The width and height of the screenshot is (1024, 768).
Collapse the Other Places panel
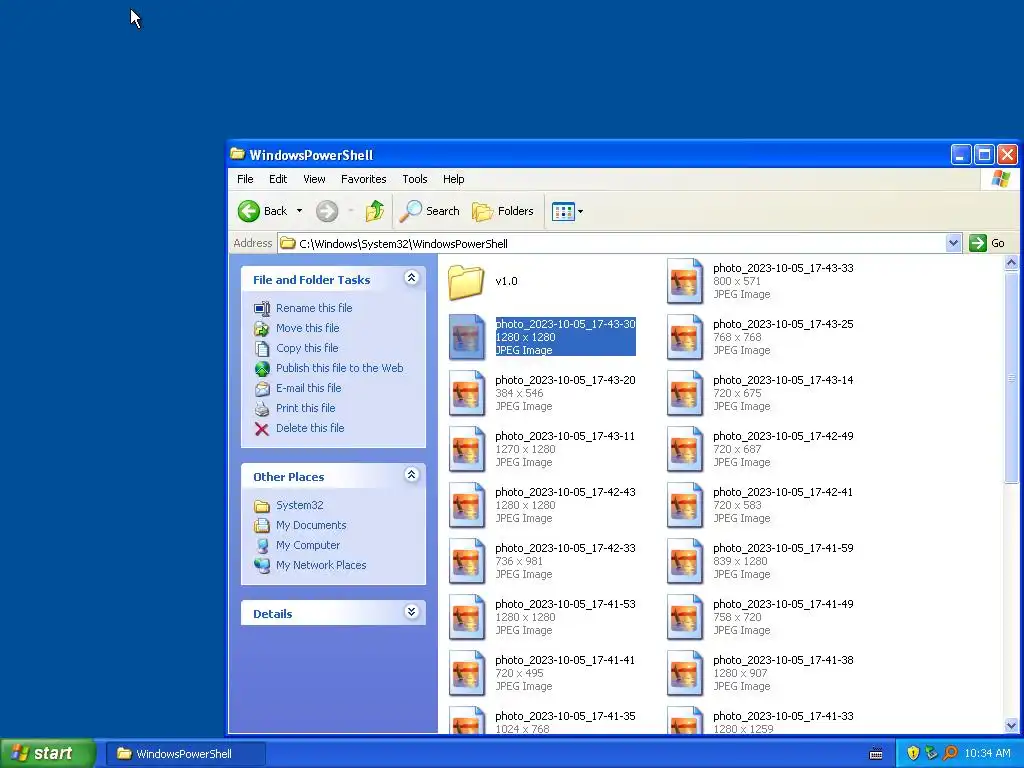point(411,475)
